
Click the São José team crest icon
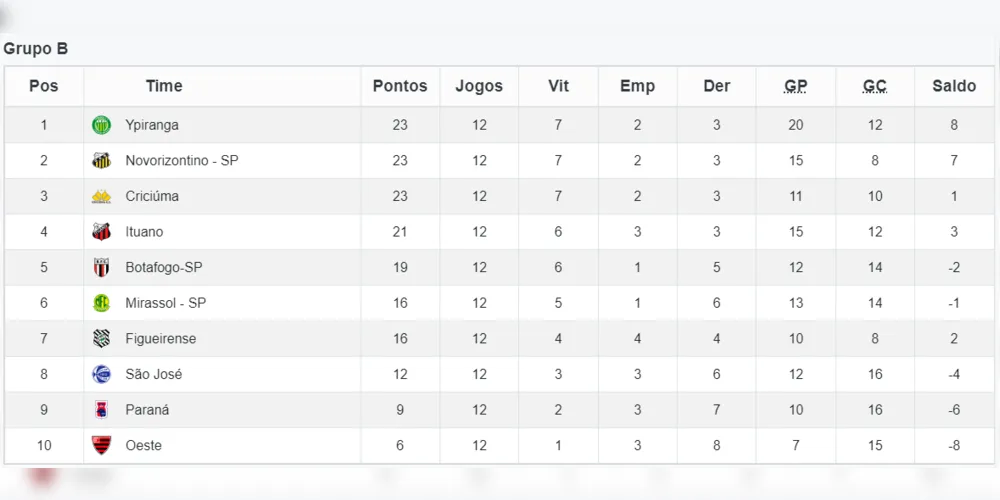pyautogui.click(x=101, y=374)
